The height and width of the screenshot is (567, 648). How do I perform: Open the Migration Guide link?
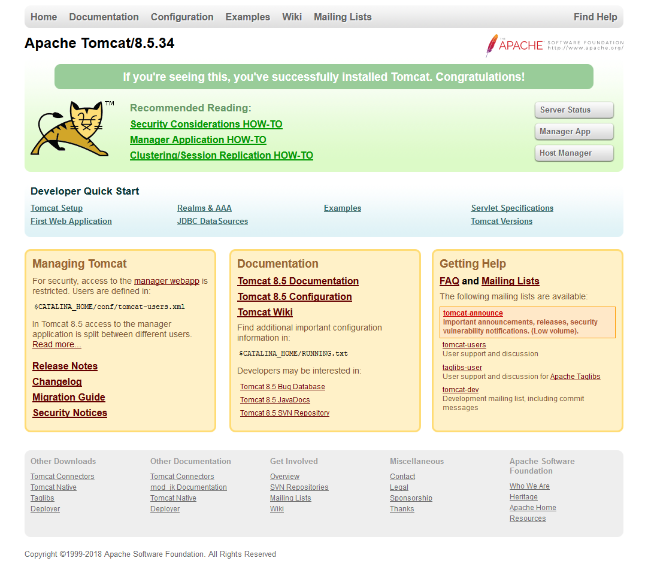(69, 397)
